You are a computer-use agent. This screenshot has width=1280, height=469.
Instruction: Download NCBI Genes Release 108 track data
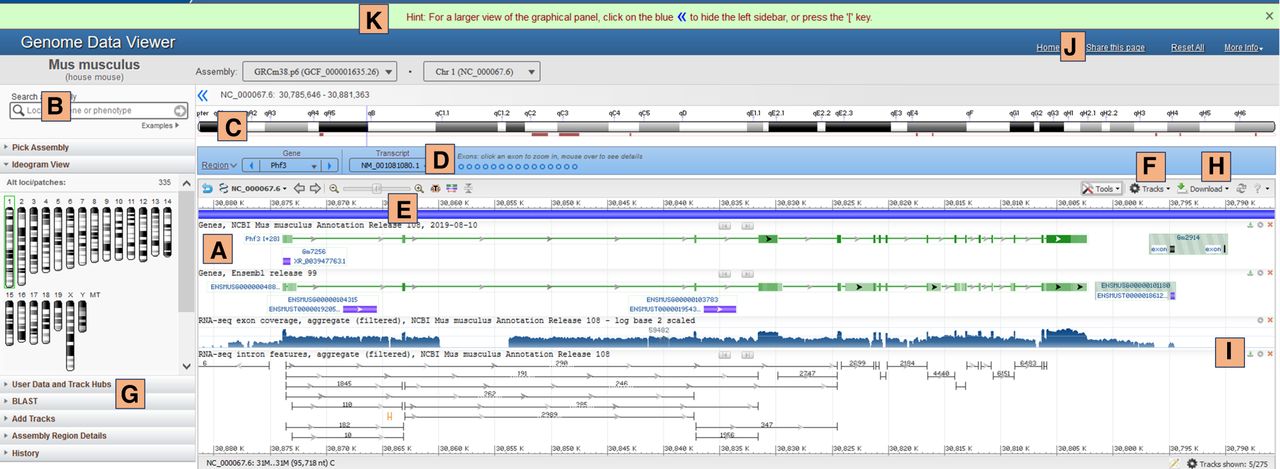[1250, 225]
